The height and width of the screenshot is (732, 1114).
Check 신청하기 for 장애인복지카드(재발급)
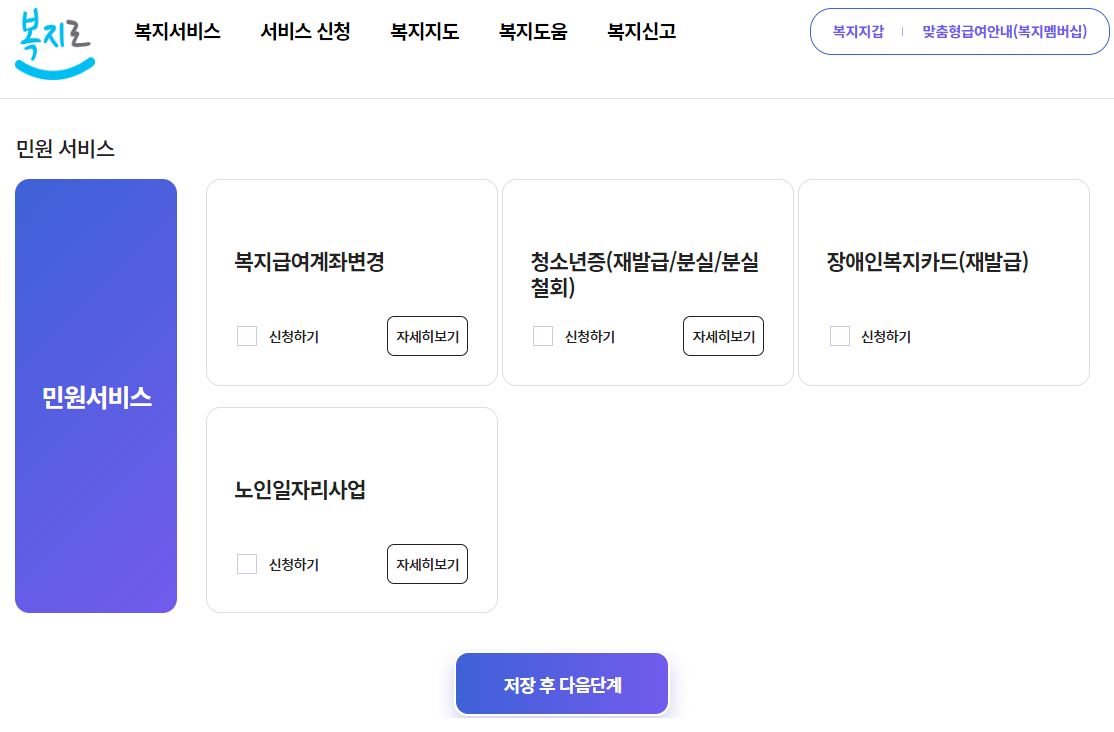tap(839, 336)
